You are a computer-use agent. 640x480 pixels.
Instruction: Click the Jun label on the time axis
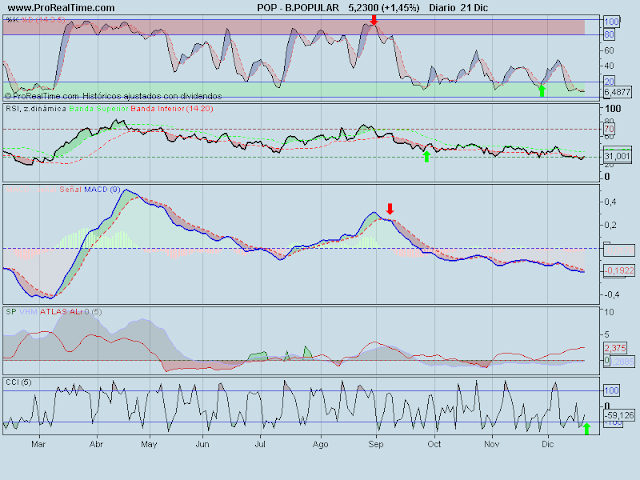[x=202, y=444]
